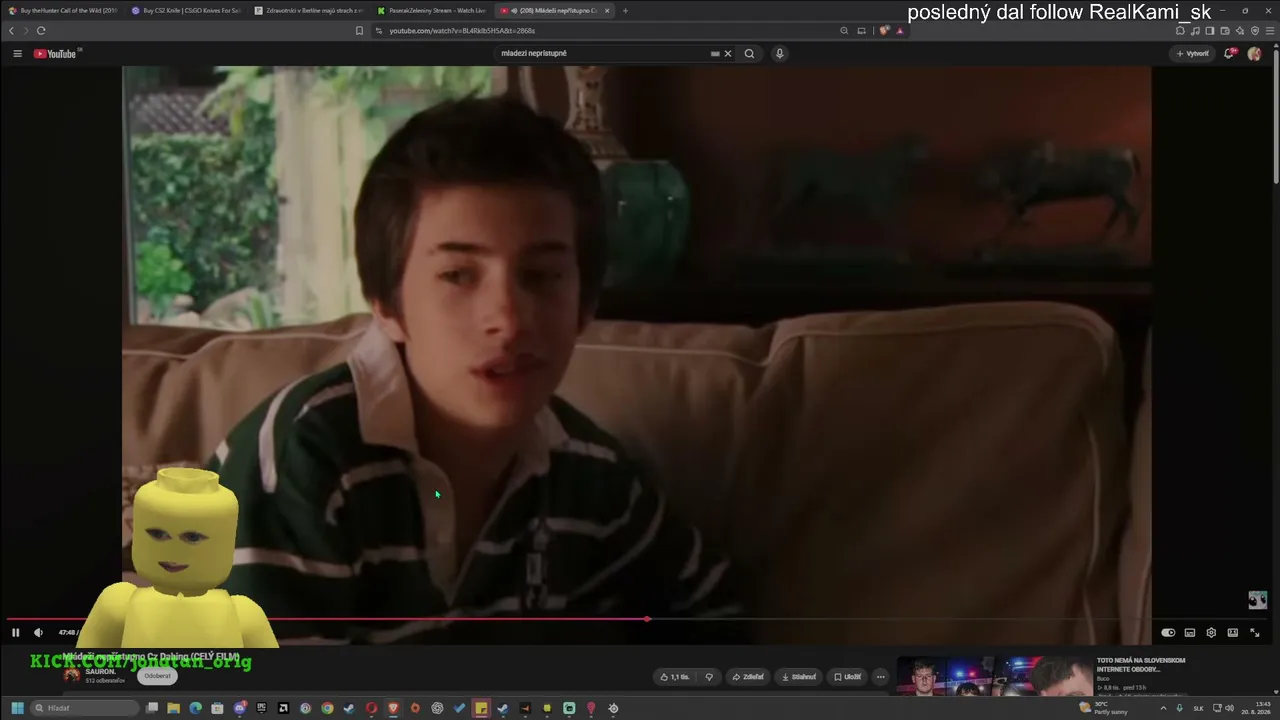Mute the video with the speaker icon
This screenshot has width=1280, height=720.
(x=38, y=632)
